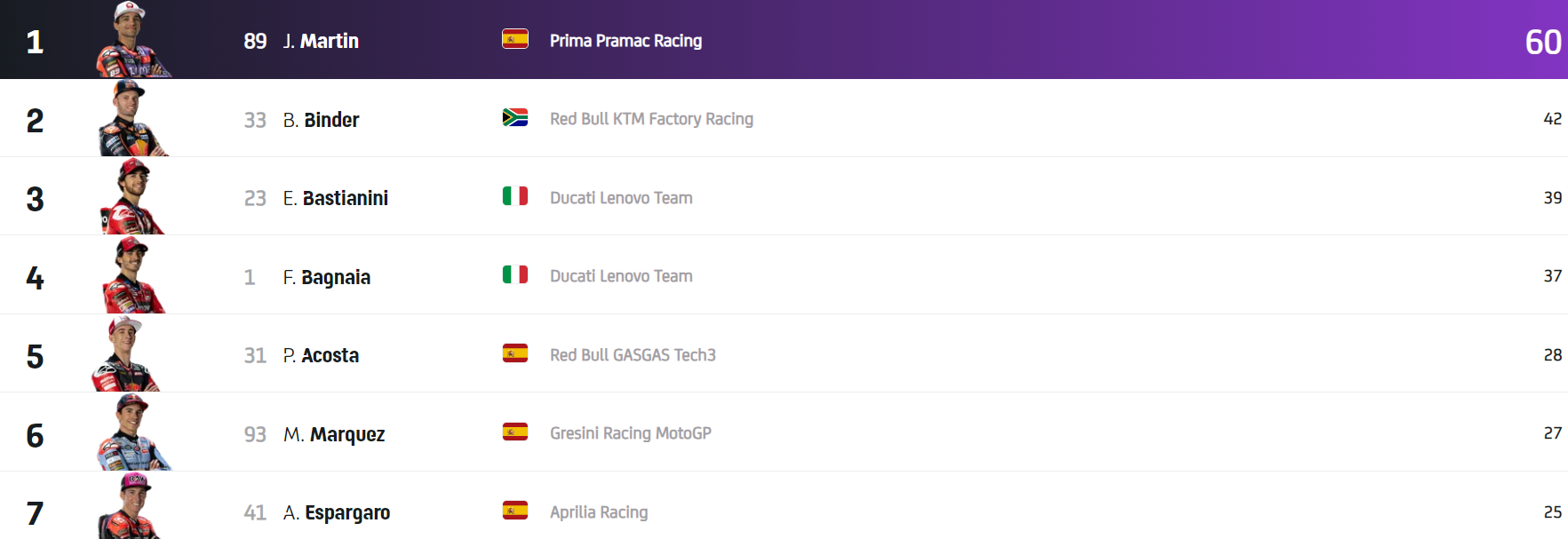Click Spanish flag in Acosta row
The image size is (1568, 539).
(x=515, y=353)
